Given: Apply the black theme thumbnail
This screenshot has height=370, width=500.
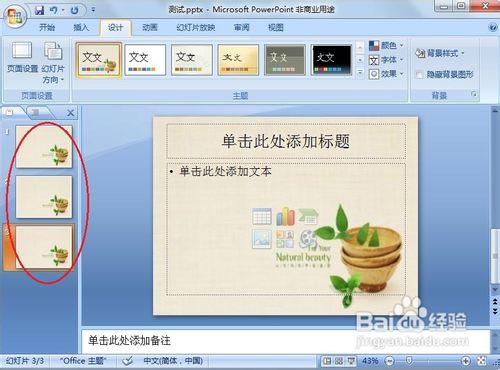Looking at the screenshot, I should pyautogui.click(x=332, y=60).
